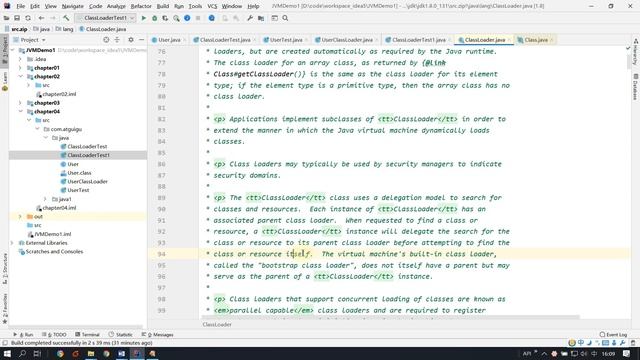Open the Structure side tool window

(4, 269)
